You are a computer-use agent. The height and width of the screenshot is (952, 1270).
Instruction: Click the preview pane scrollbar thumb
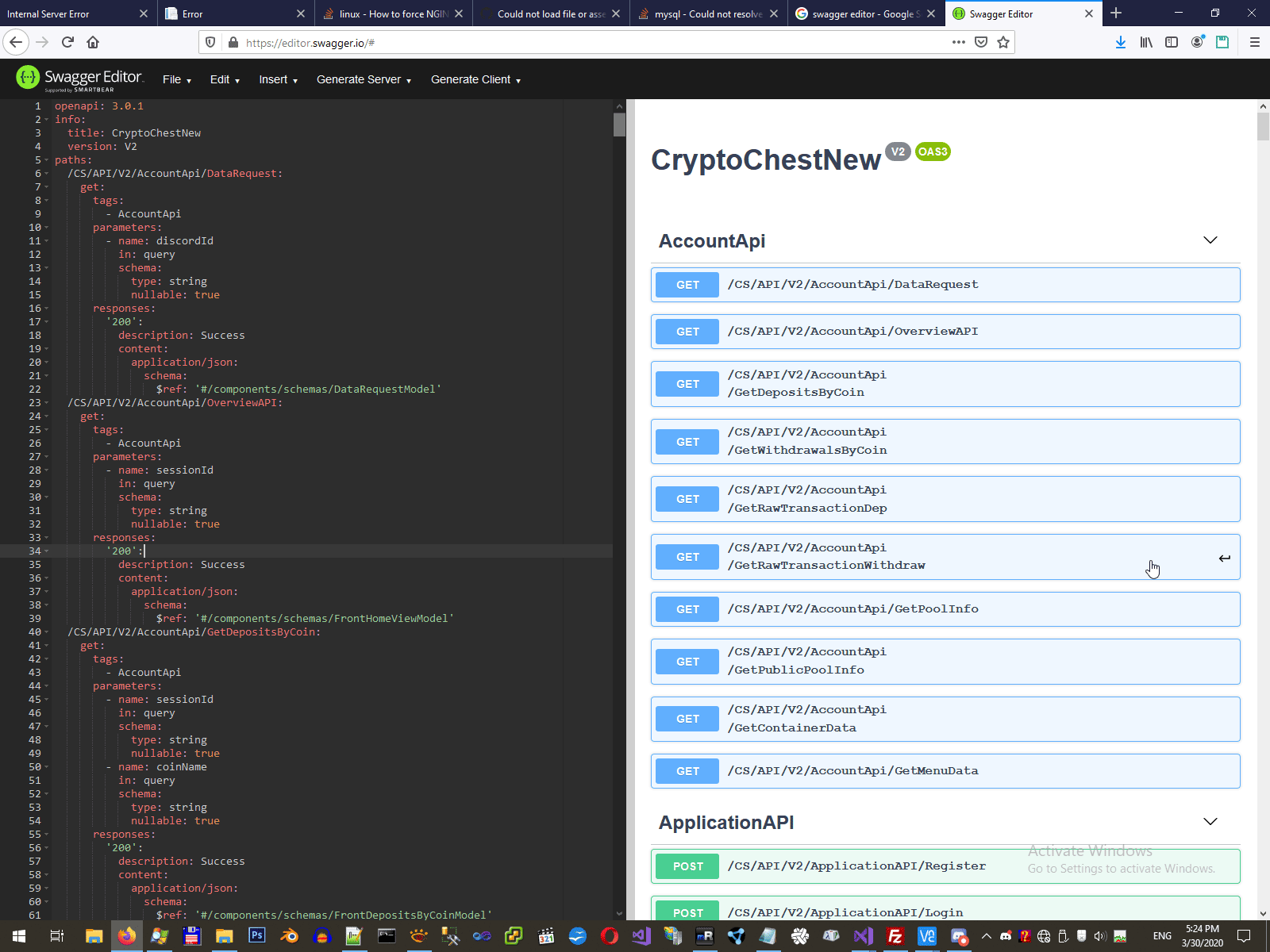pyautogui.click(x=1263, y=126)
